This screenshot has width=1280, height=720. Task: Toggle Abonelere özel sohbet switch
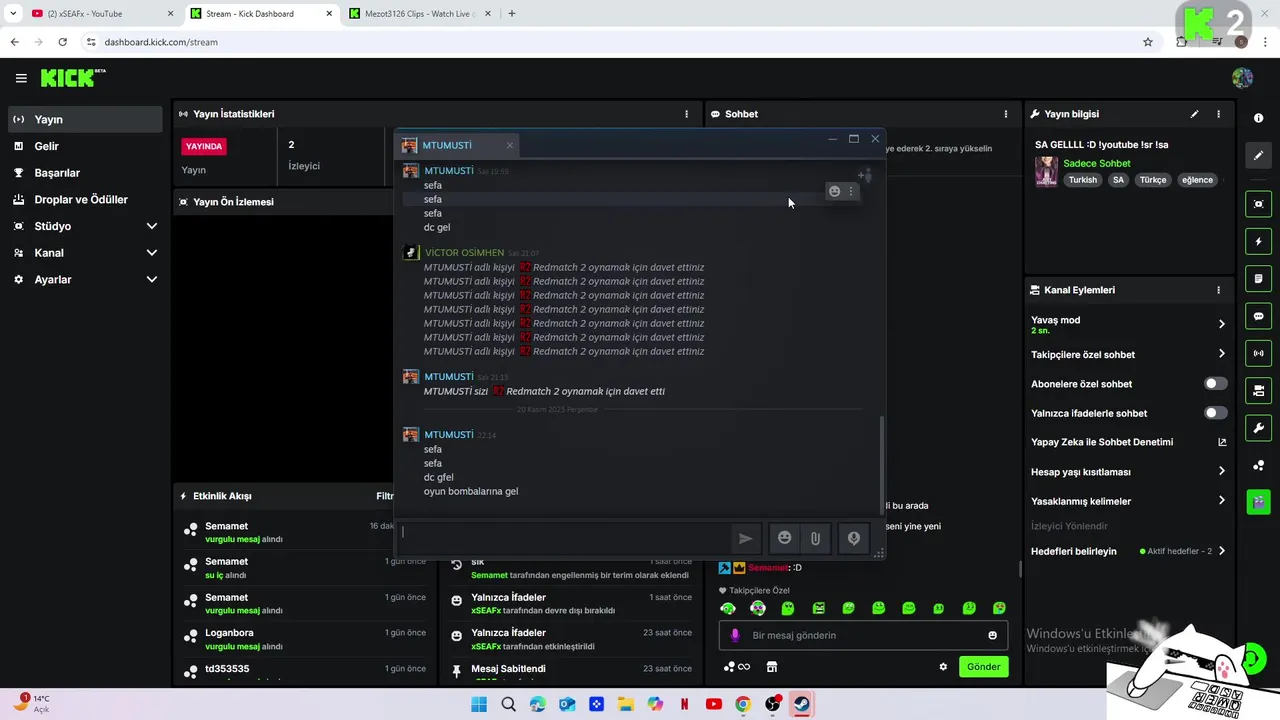1215,384
